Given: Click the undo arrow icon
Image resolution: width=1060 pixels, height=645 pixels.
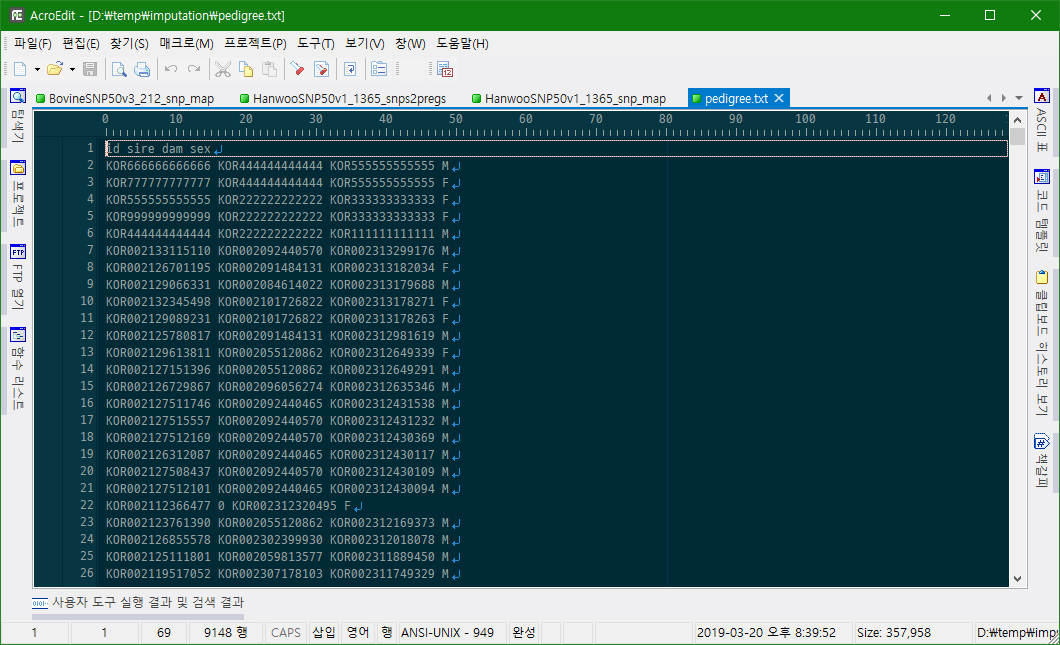Looking at the screenshot, I should tap(171, 69).
